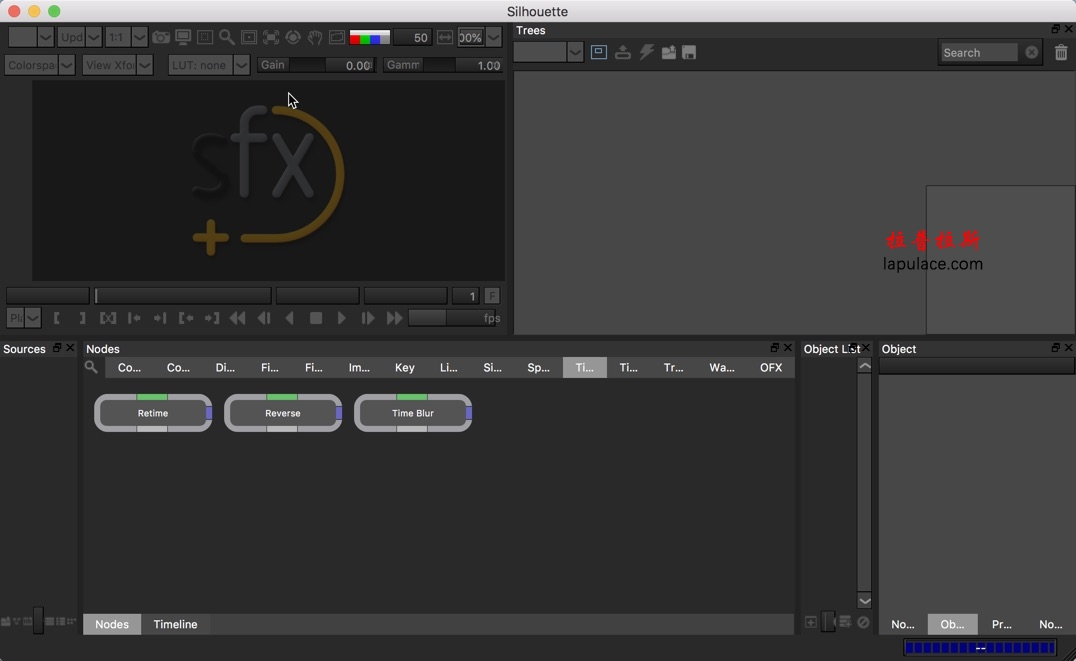Toggle the region of interest dotted-box icon
This screenshot has width=1076, height=661.
pos(205,38)
